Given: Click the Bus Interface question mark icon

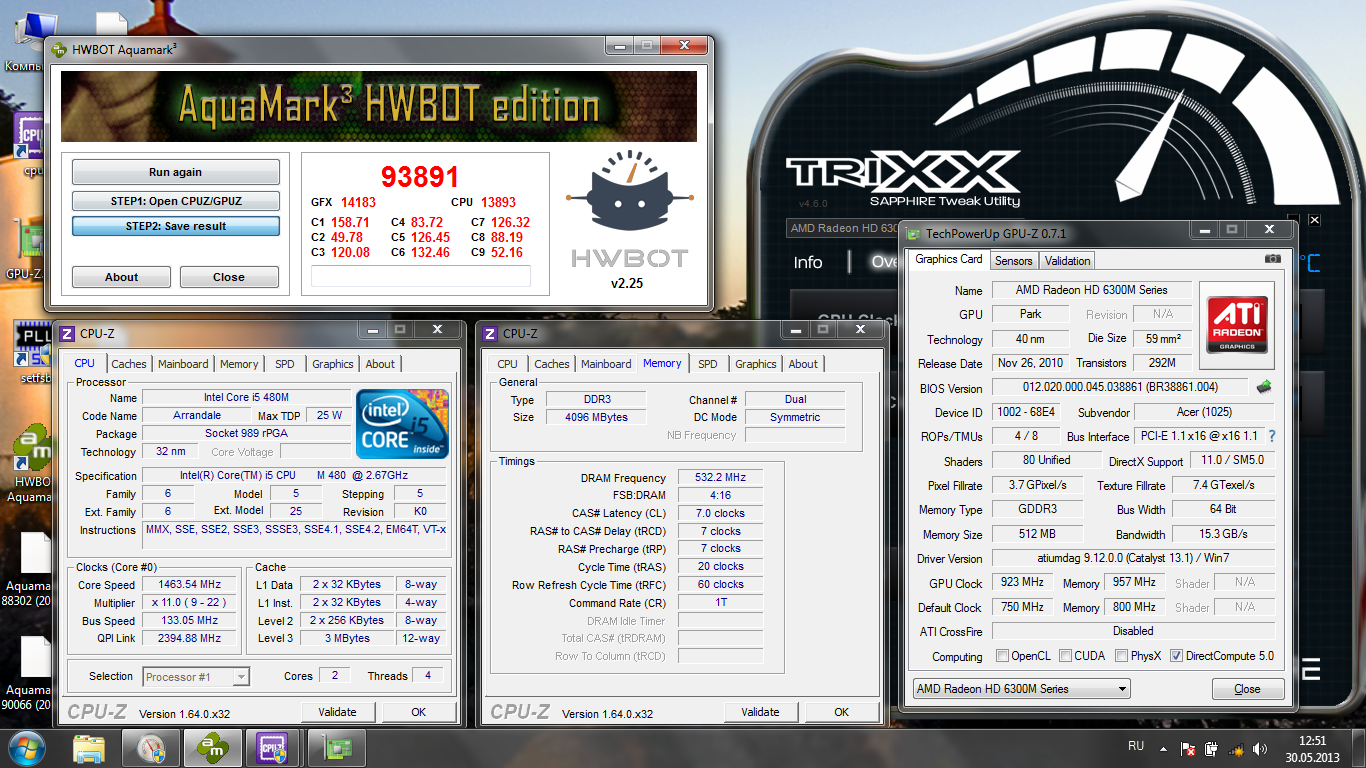Looking at the screenshot, I should point(1272,436).
